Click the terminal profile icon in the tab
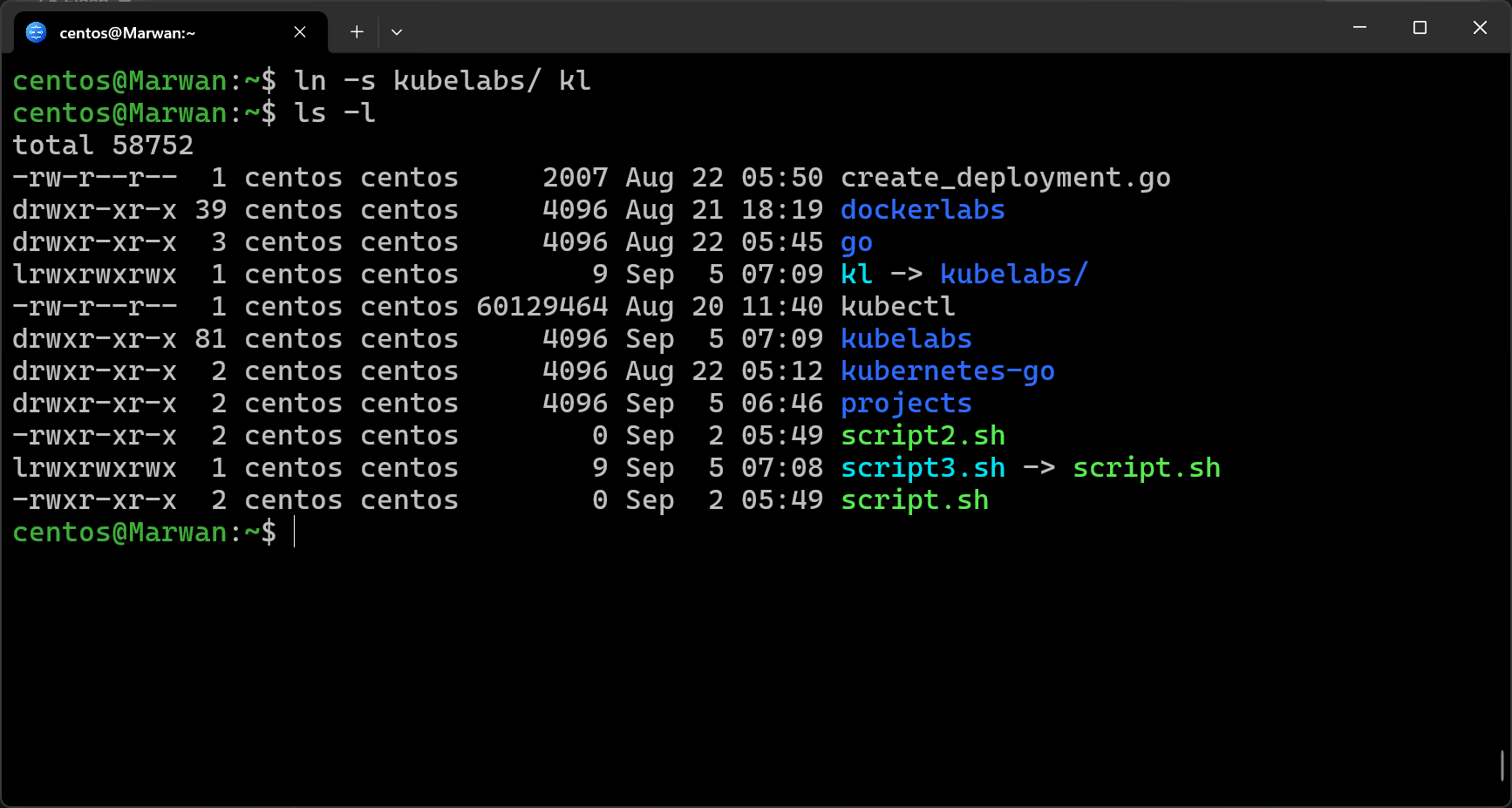Viewport: 1512px width, 808px height. 36,32
